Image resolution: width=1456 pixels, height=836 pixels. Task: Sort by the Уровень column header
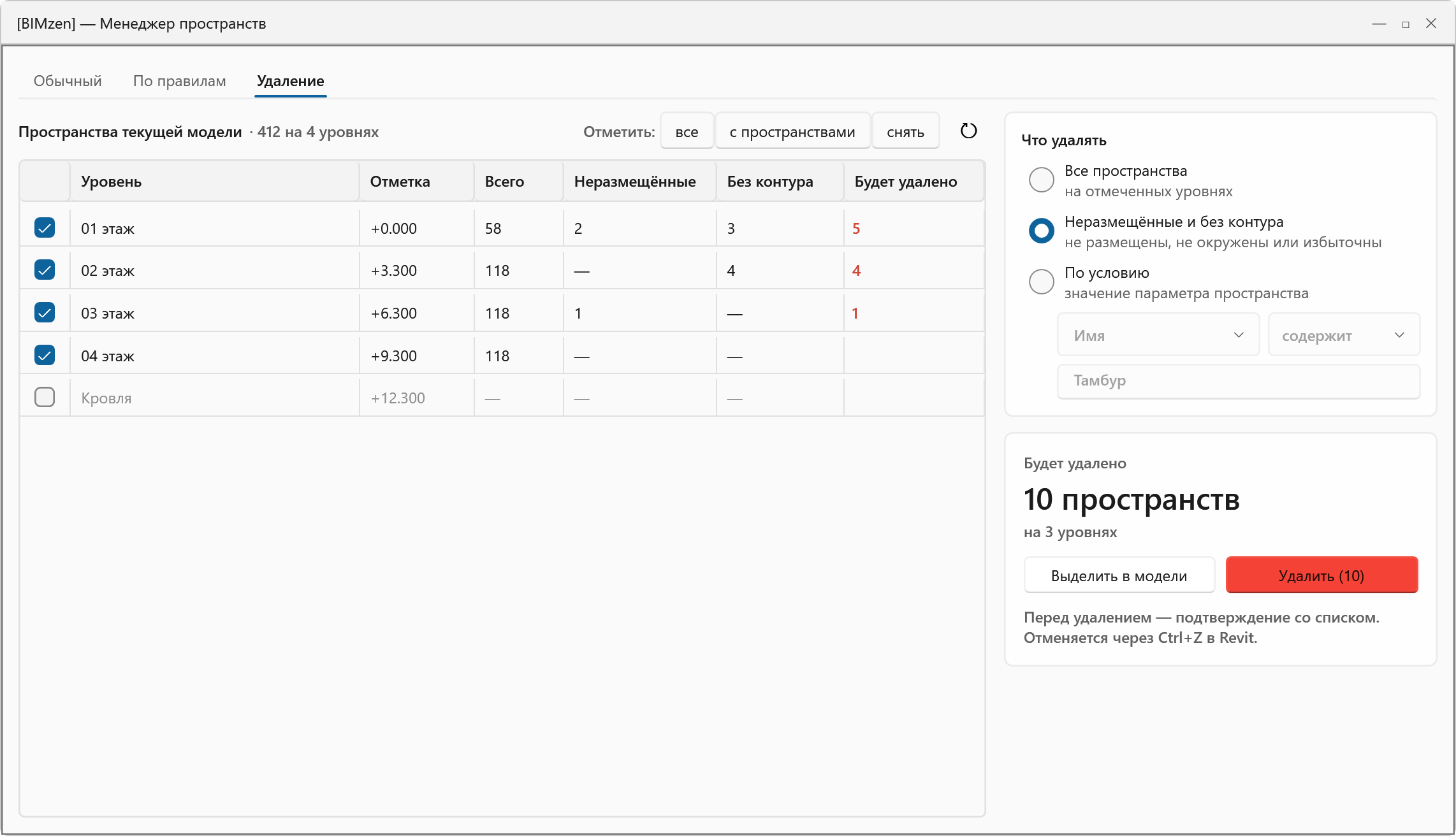(214, 182)
